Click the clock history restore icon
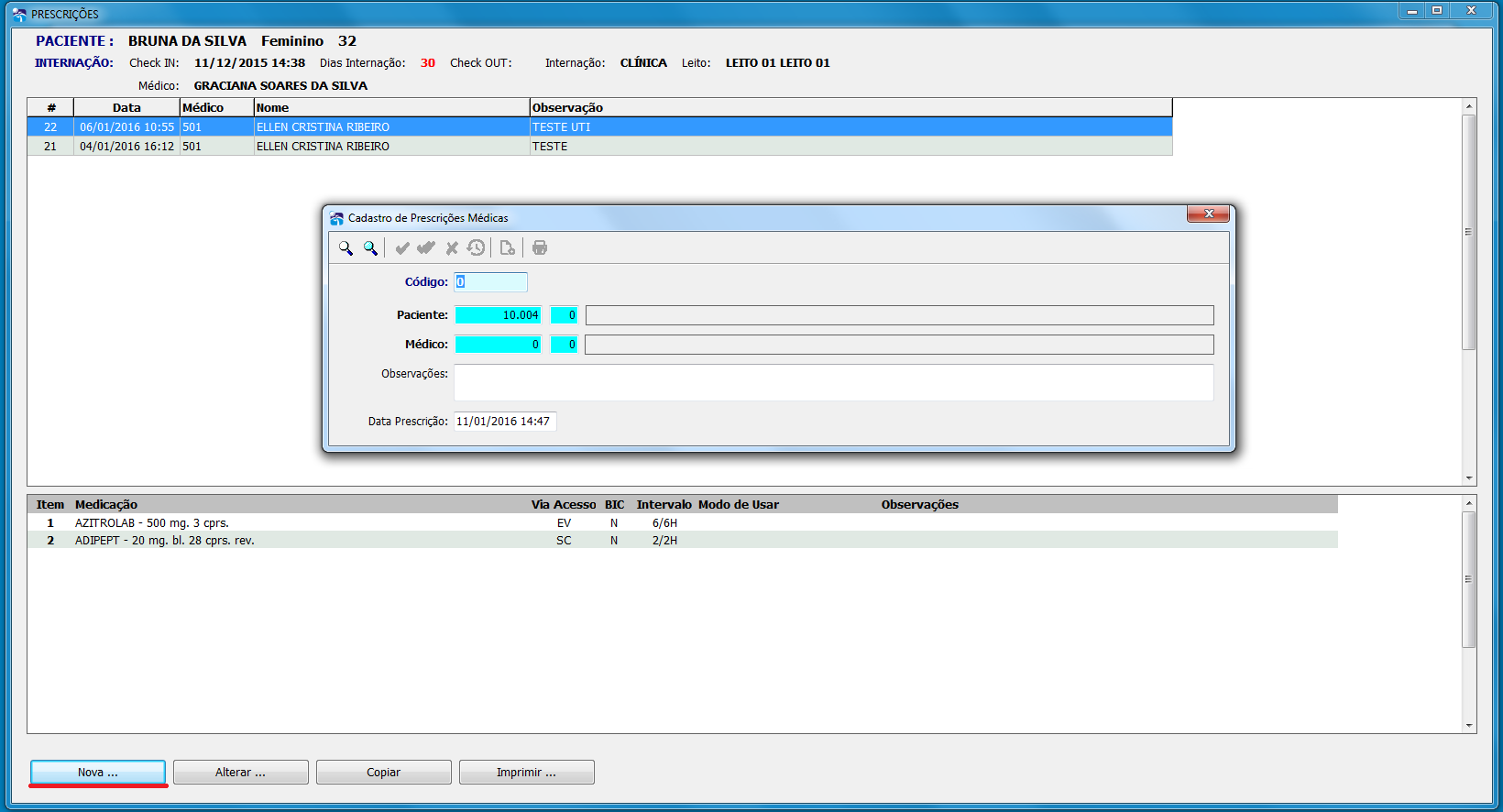 coord(476,247)
